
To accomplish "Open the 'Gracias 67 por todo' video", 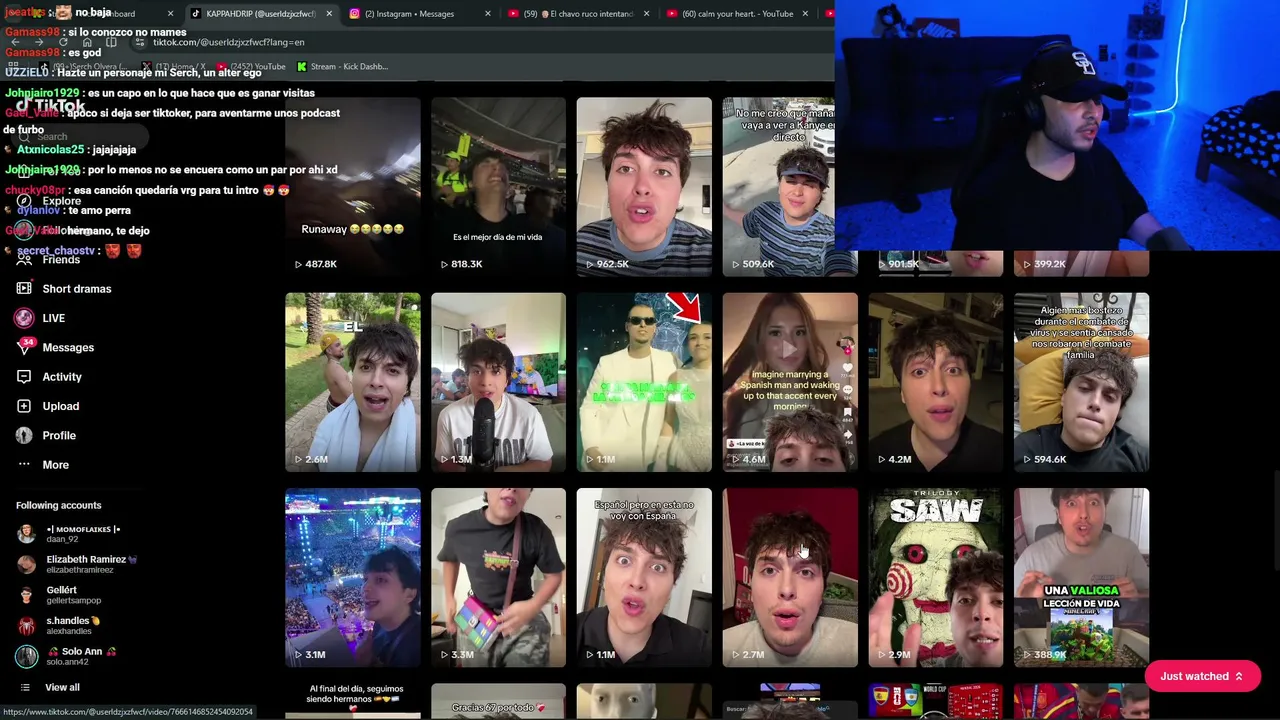I will point(498,701).
